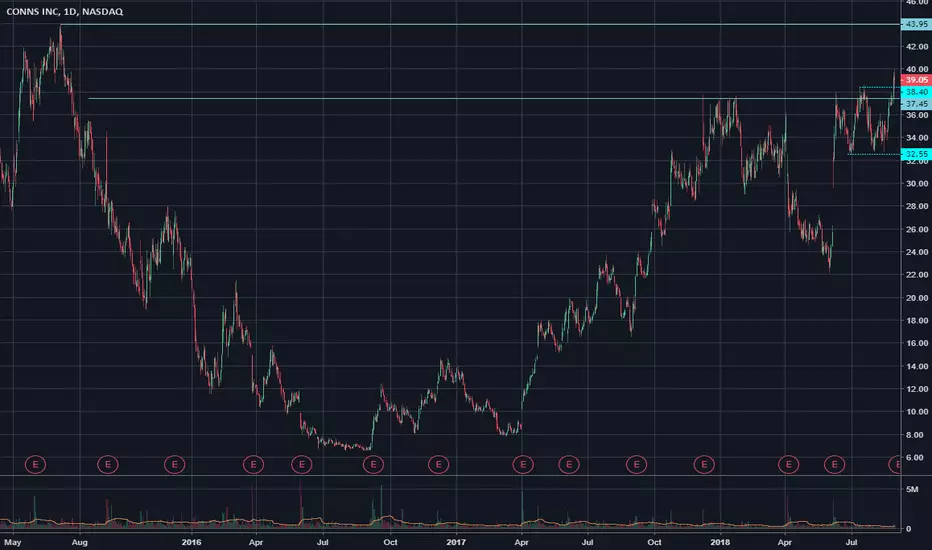Click the 5M volume axis label
932x550 pixels.
click(912, 489)
